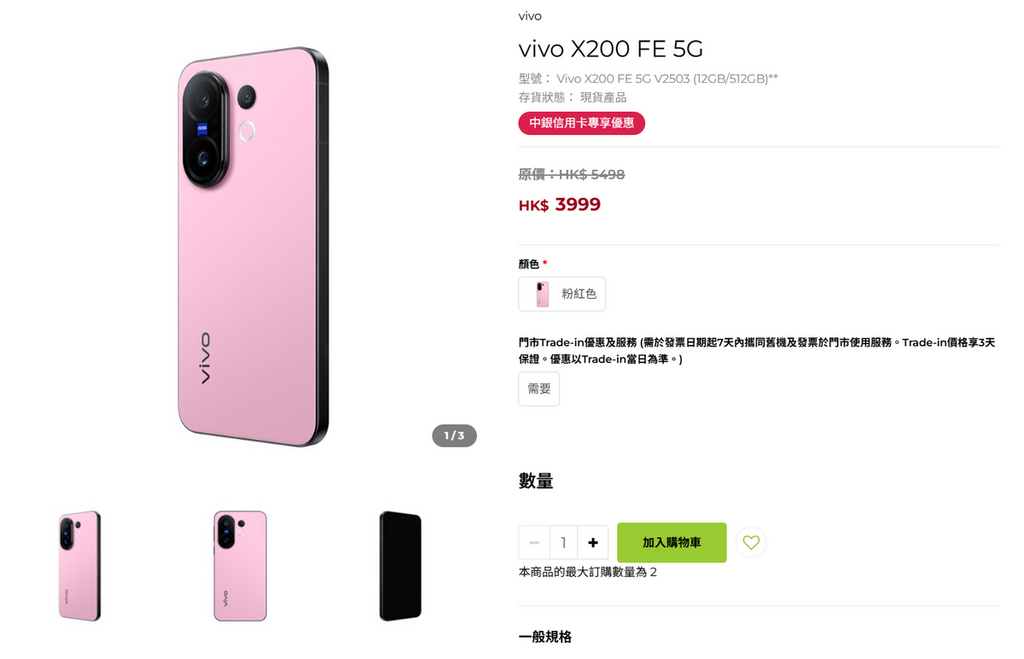Click the 一般規格 specifications heading
The image size is (1024, 659).
(x=545, y=637)
